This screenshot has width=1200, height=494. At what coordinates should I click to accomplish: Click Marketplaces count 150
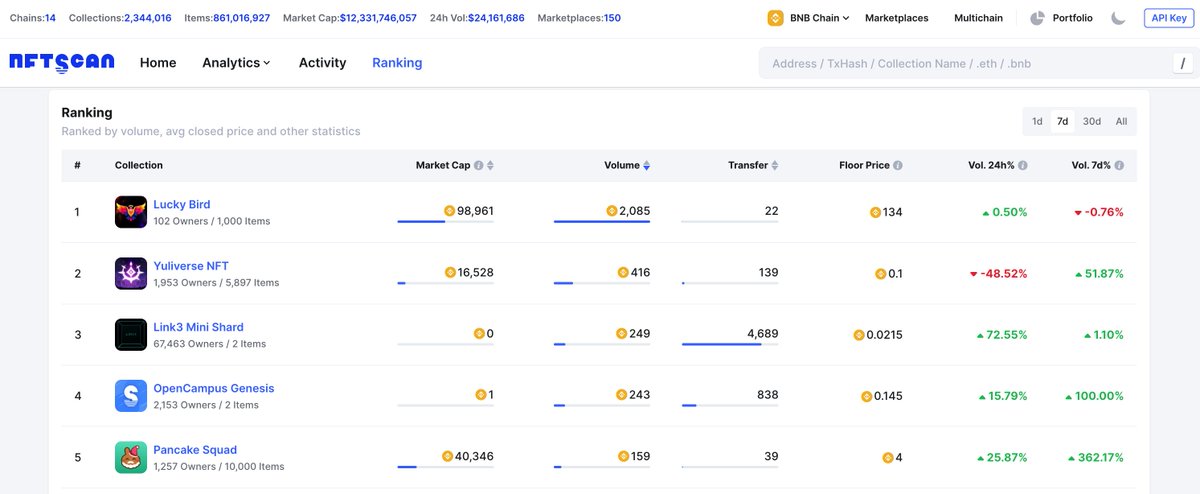(x=612, y=18)
